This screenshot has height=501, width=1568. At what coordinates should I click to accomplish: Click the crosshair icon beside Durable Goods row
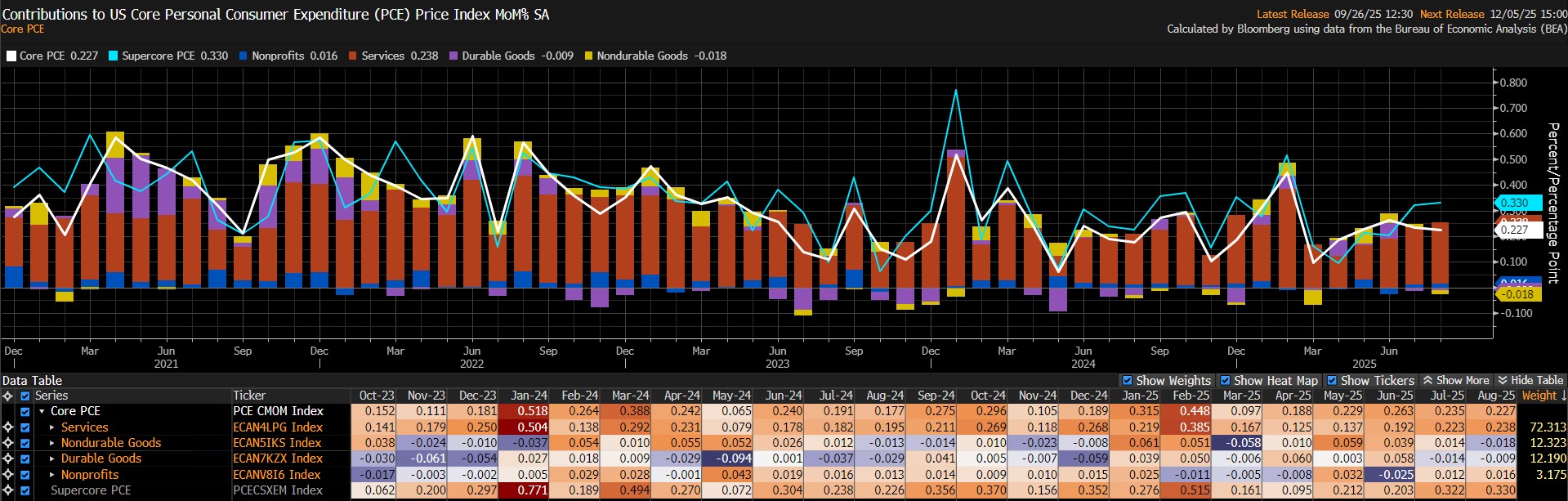8,459
